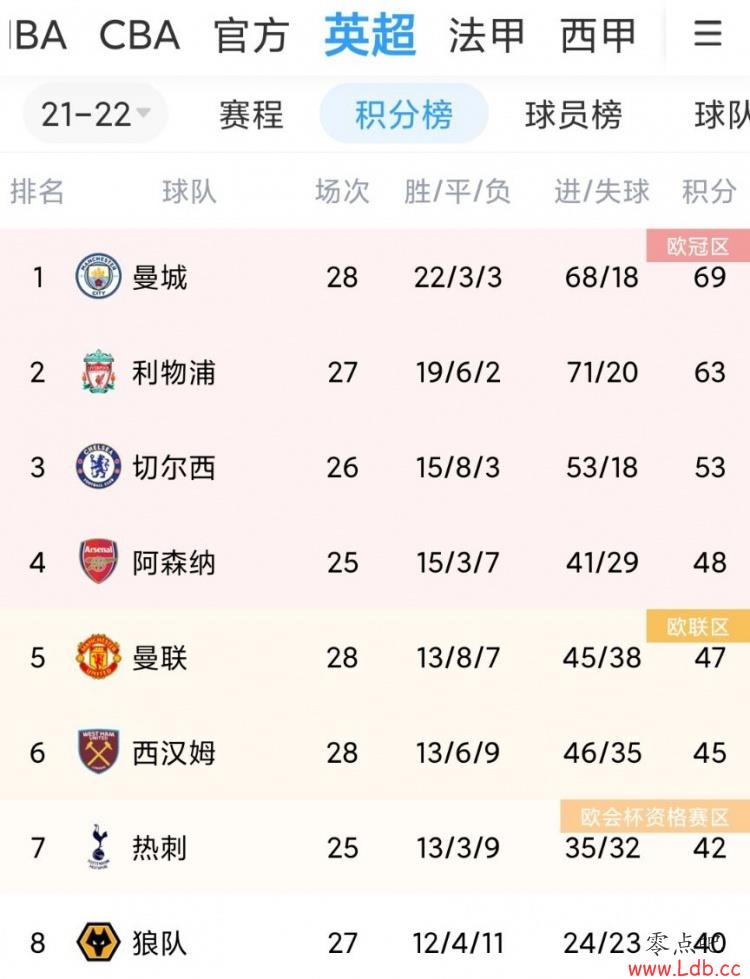Tap the West Ham club crest
The height and width of the screenshot is (979, 750).
pyautogui.click(x=99, y=752)
